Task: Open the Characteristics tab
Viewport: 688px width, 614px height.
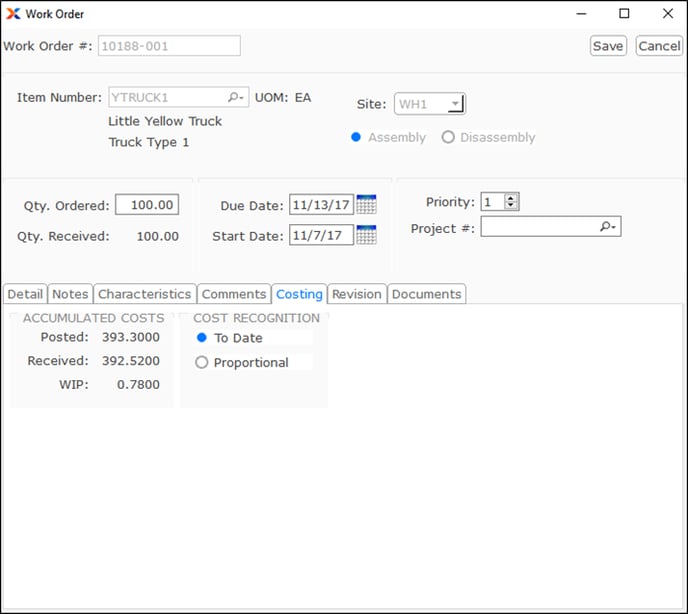Action: click(144, 294)
